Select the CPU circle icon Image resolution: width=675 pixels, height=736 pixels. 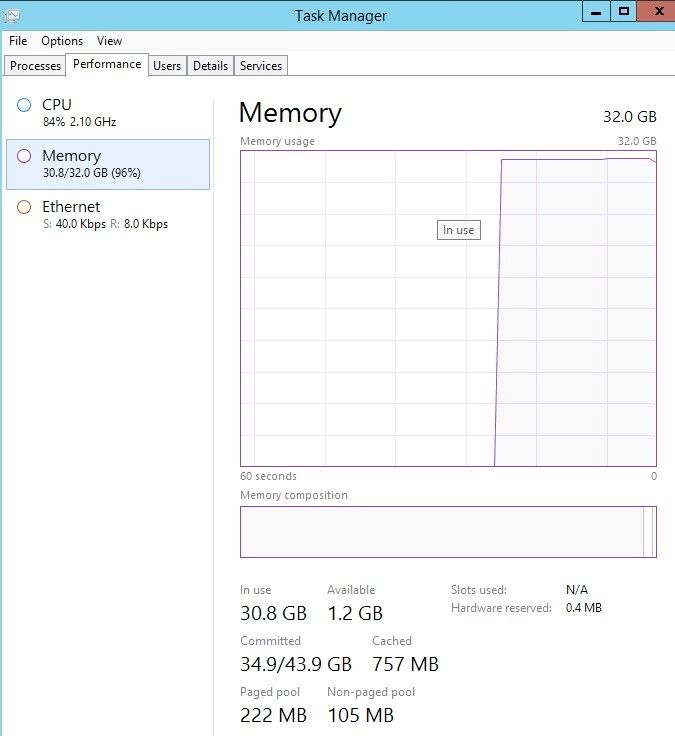[x=24, y=105]
